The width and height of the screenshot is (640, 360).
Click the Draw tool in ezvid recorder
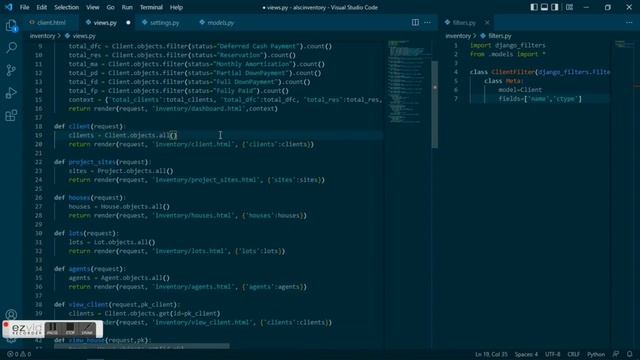(x=87, y=329)
